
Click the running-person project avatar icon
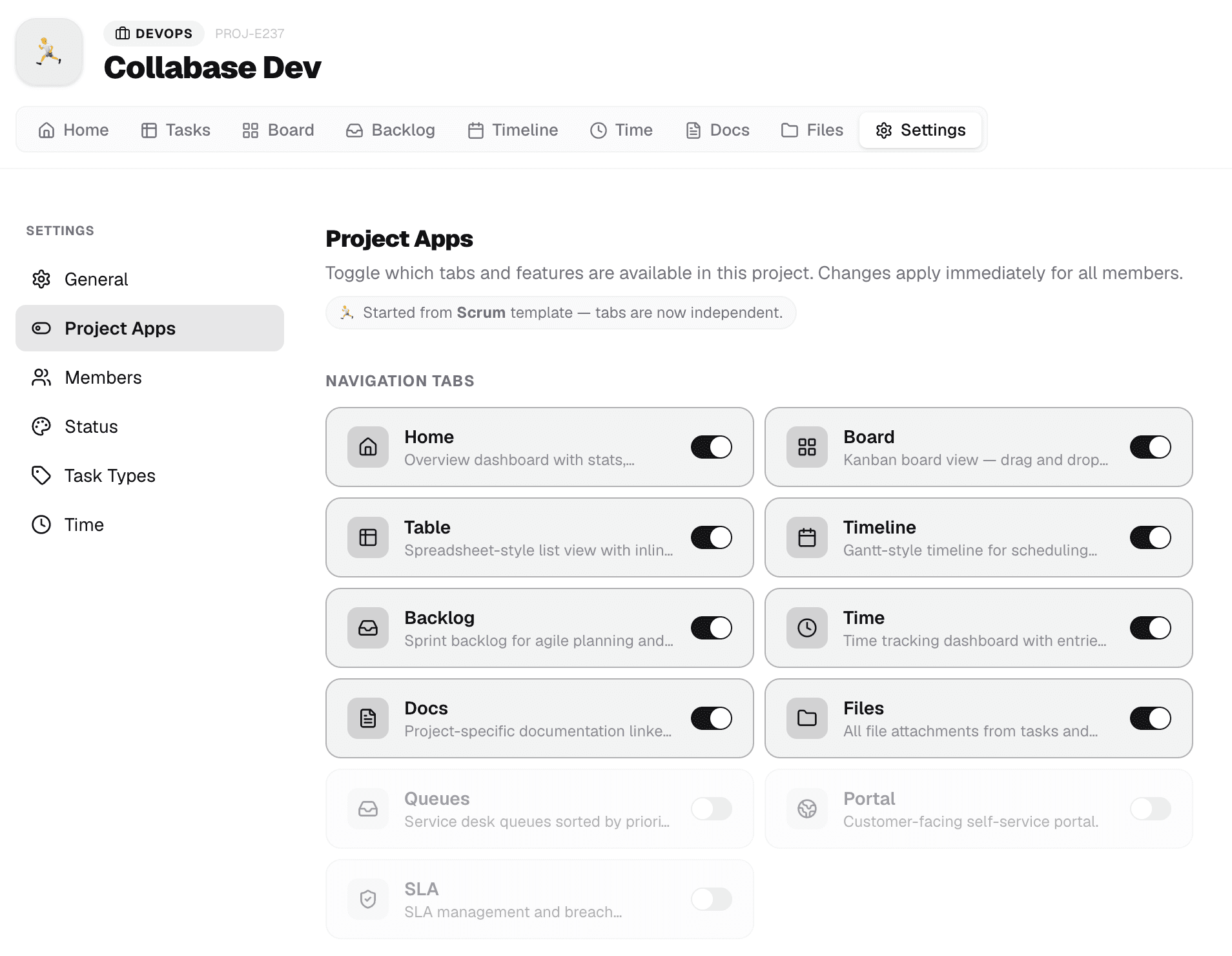coord(49,52)
